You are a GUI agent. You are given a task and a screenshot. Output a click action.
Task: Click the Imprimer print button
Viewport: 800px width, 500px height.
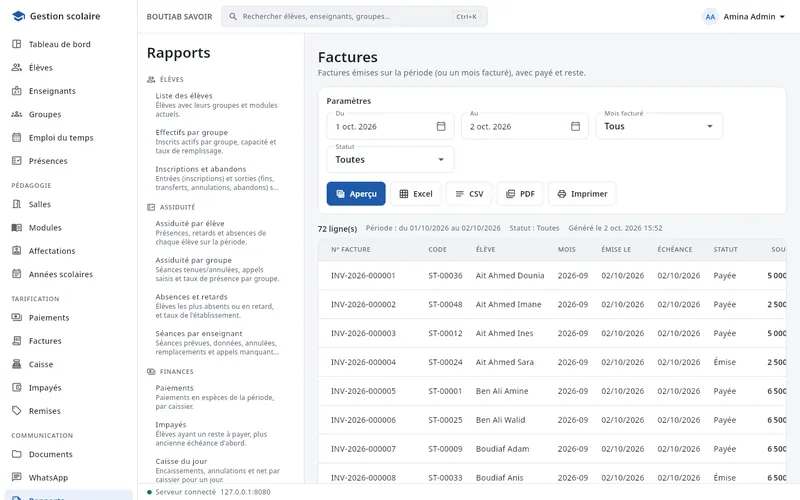[582, 194]
